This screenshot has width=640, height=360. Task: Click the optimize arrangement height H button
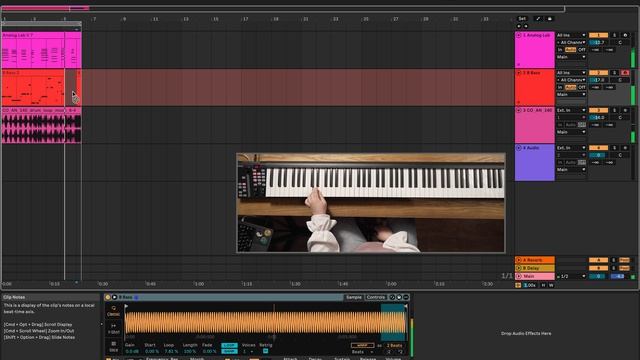(543, 285)
